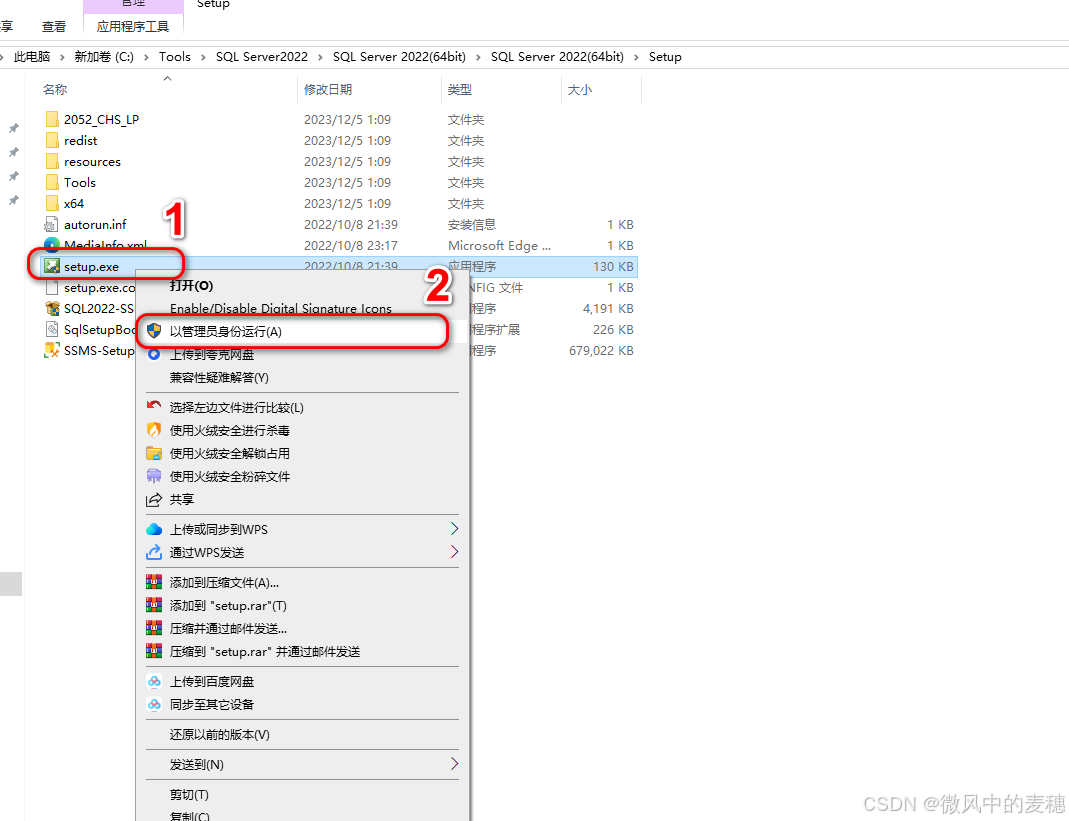Choose 使用火绒安全进行杀毒
Viewport: 1069px width, 821px height.
[230, 431]
